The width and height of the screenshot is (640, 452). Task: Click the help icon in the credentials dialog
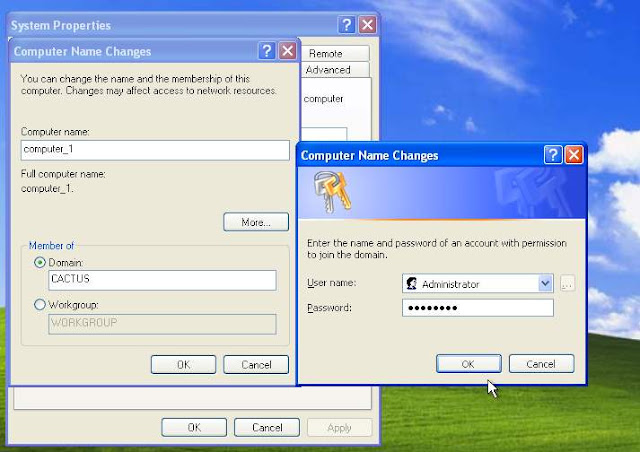553,155
